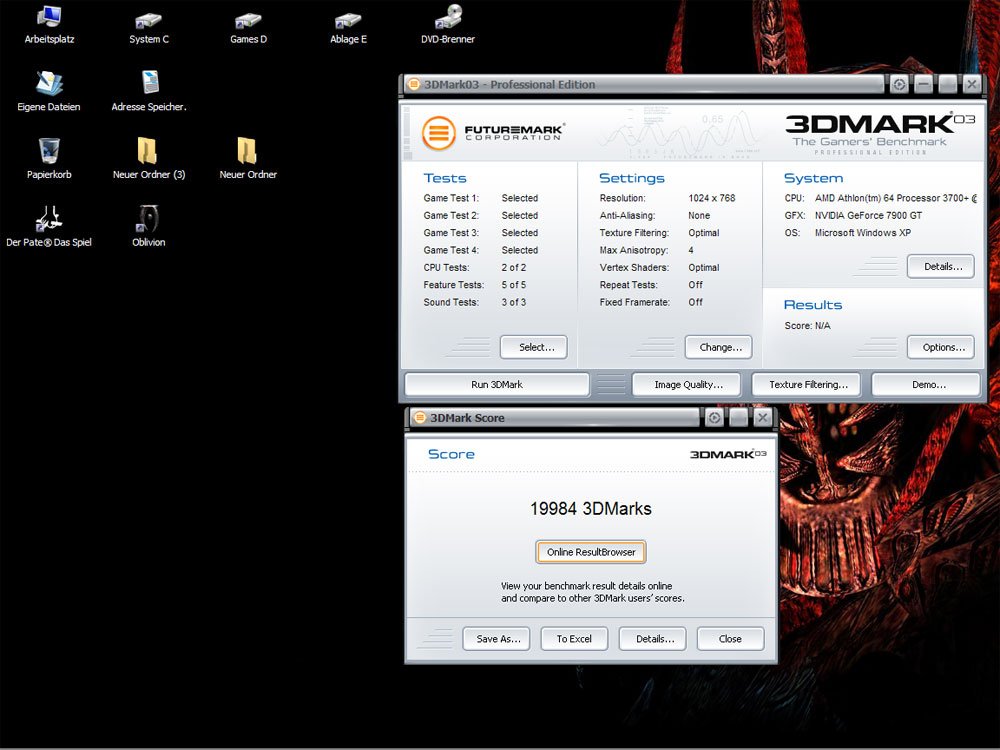The image size is (1000, 750).
Task: Click the Feature Tests 5 of 5 row
Action: (475, 285)
